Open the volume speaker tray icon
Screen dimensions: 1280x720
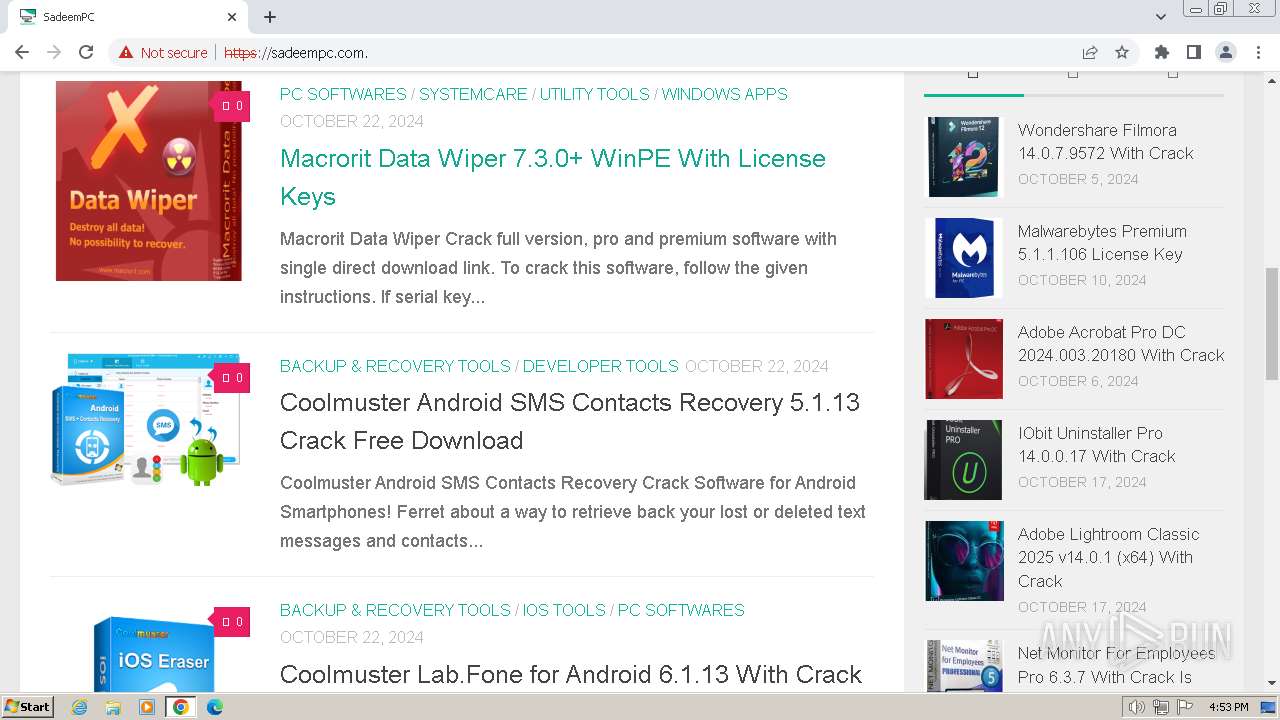coord(1137,707)
